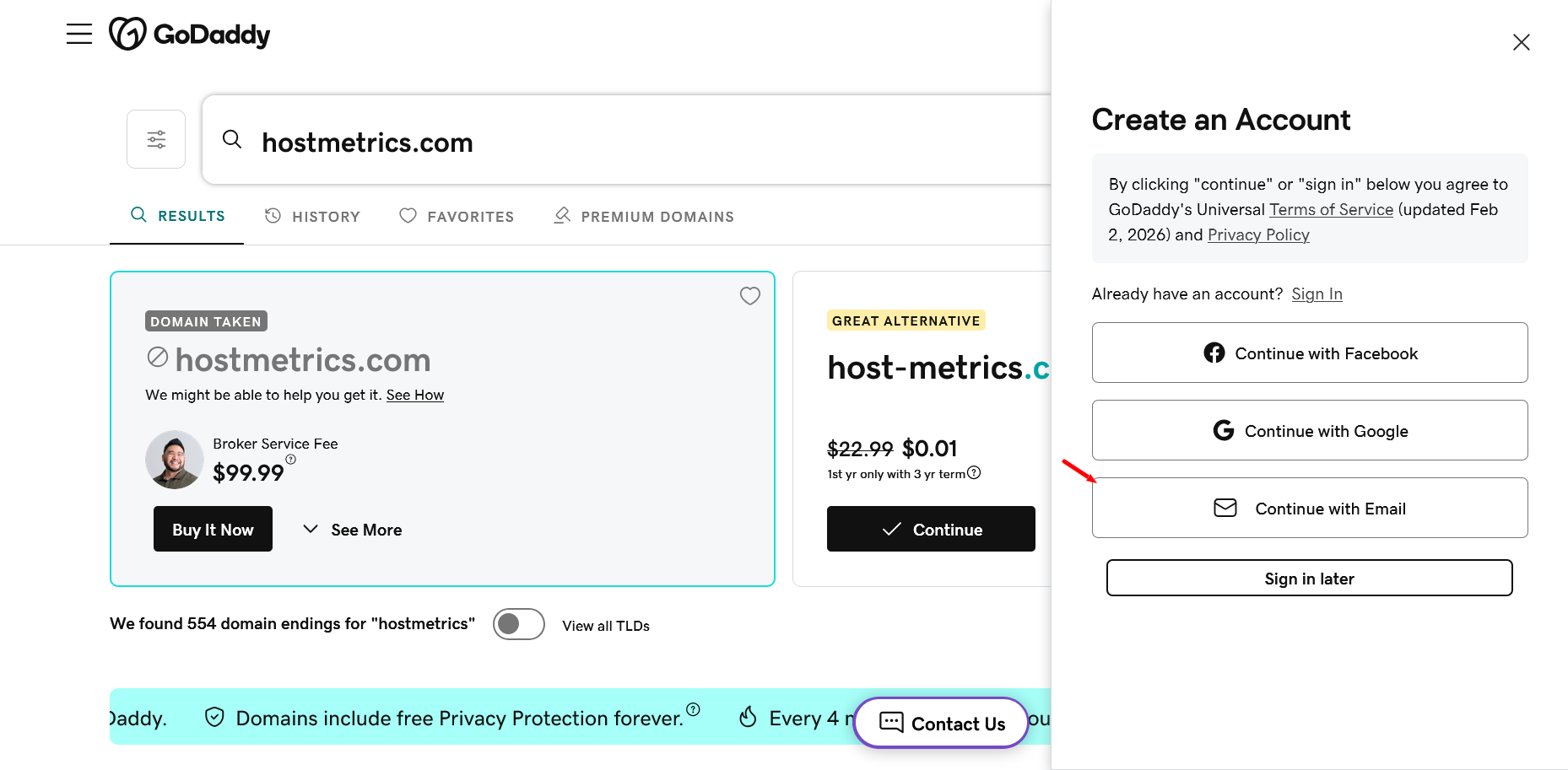Continue with Google
The height and width of the screenshot is (770, 1568).
(x=1310, y=430)
